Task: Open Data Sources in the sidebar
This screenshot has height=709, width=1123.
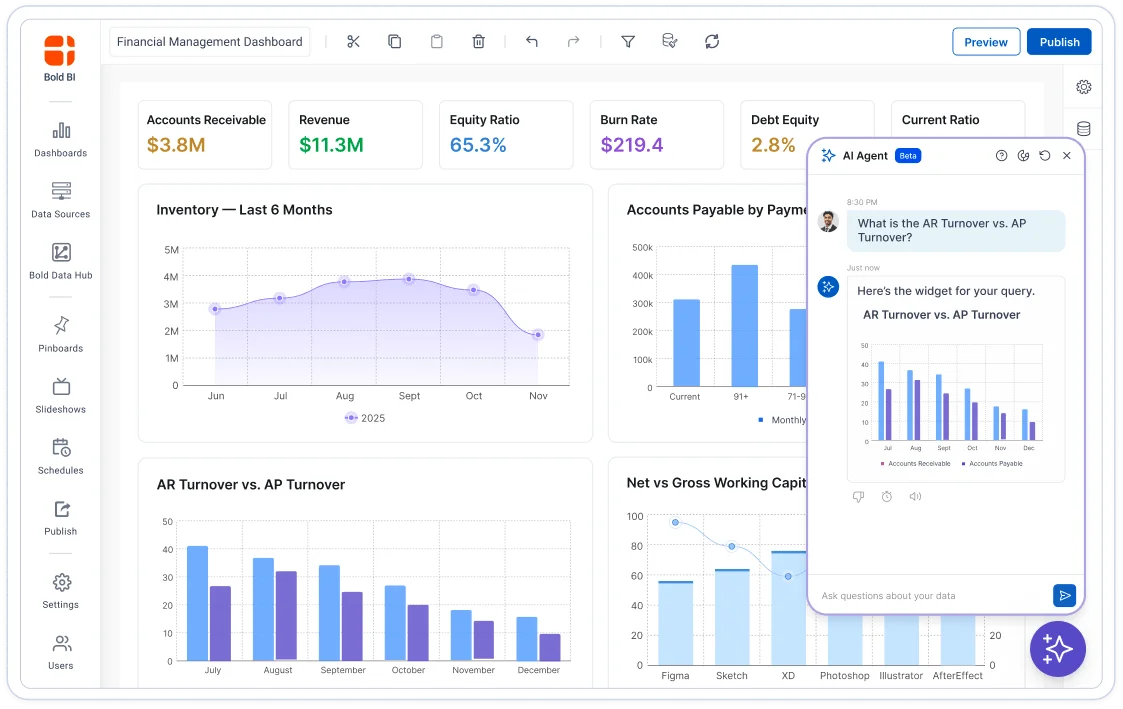Action: pos(61,201)
